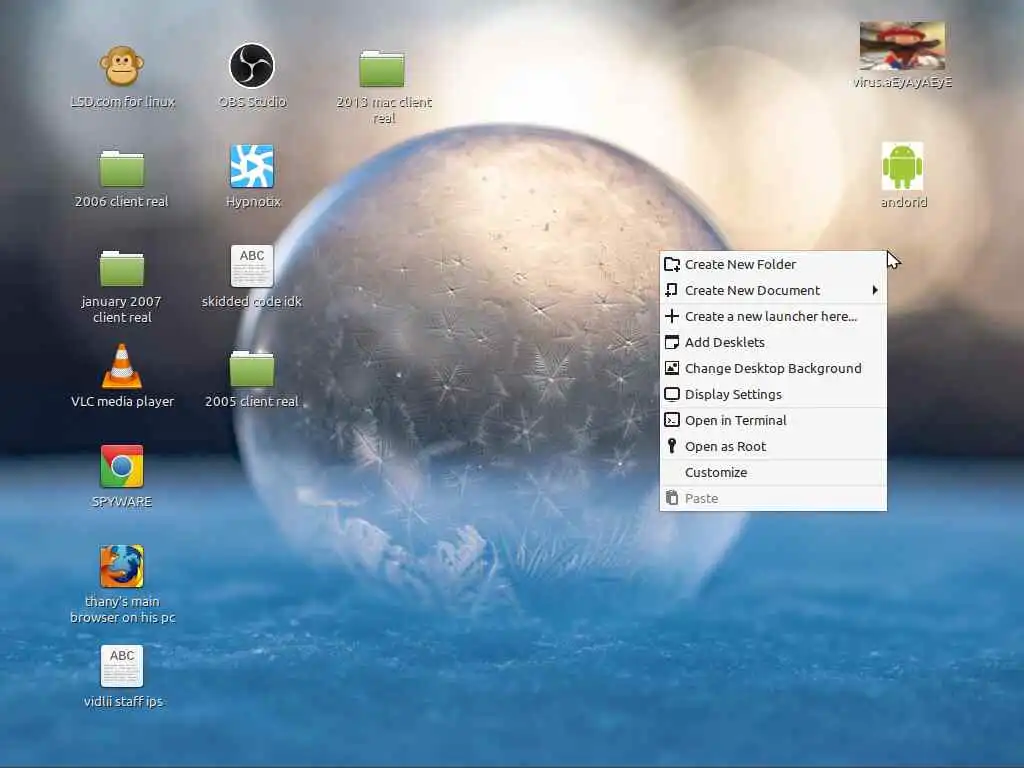Choose Open in Terminal
Viewport: 1024px width, 768px height.
coord(773,421)
